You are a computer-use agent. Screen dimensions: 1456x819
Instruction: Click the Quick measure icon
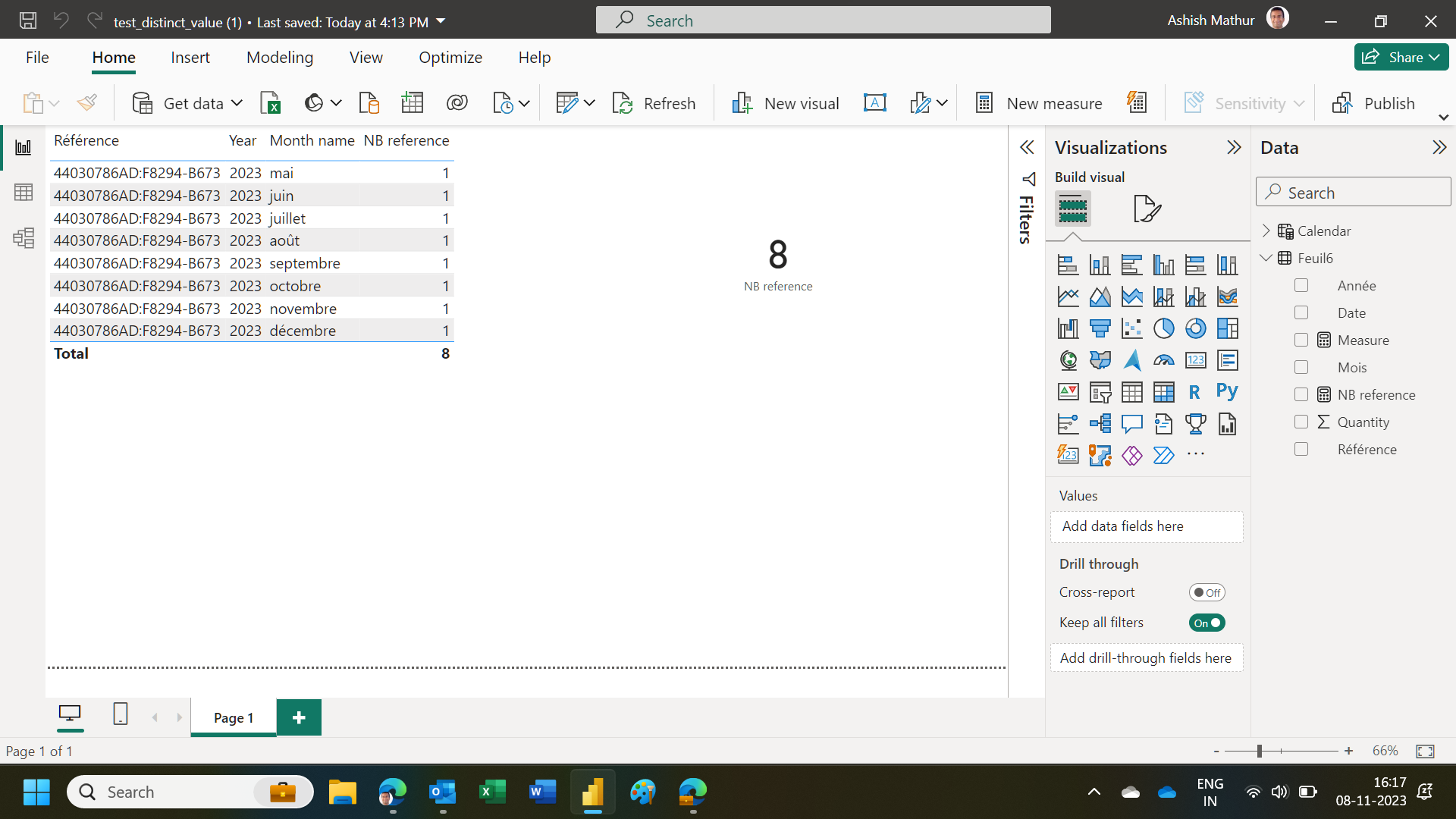(1136, 103)
